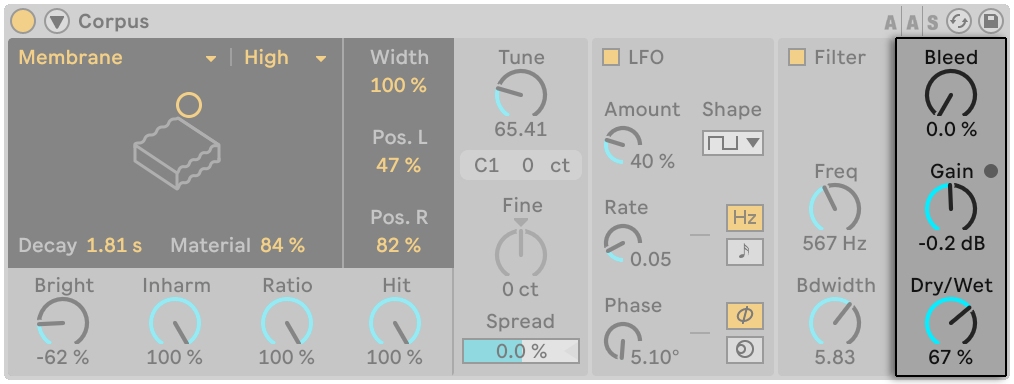Click the C1 note field
The height and width of the screenshot is (384, 1014).
486,165
